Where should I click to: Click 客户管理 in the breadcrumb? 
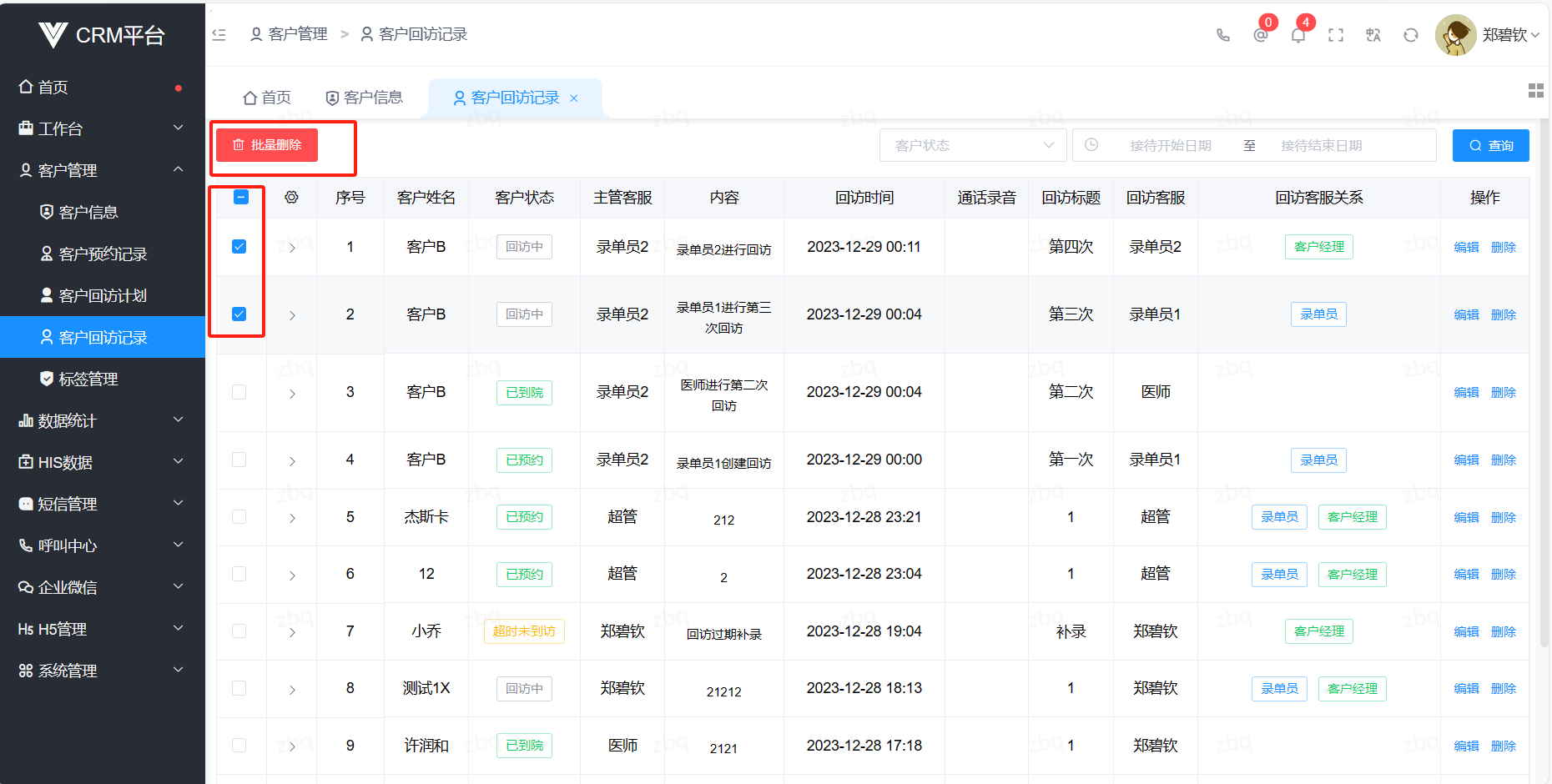tap(289, 34)
